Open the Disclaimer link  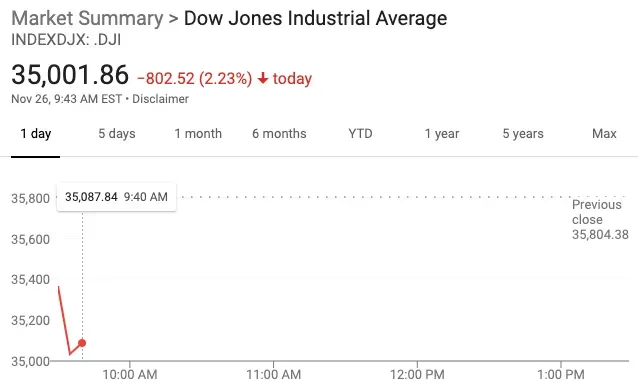(x=160, y=99)
